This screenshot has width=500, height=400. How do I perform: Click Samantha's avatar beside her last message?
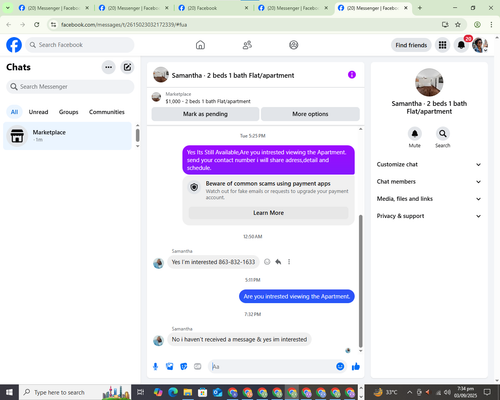click(158, 340)
